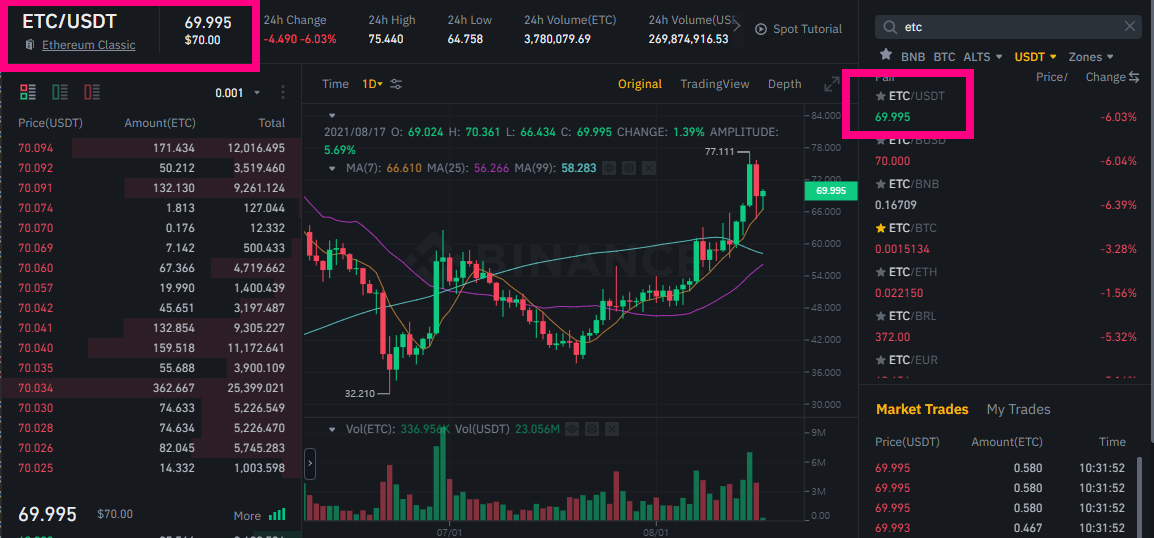Click the 69.993 market trade price
Viewport: 1154px width, 538px height.
pos(895,528)
